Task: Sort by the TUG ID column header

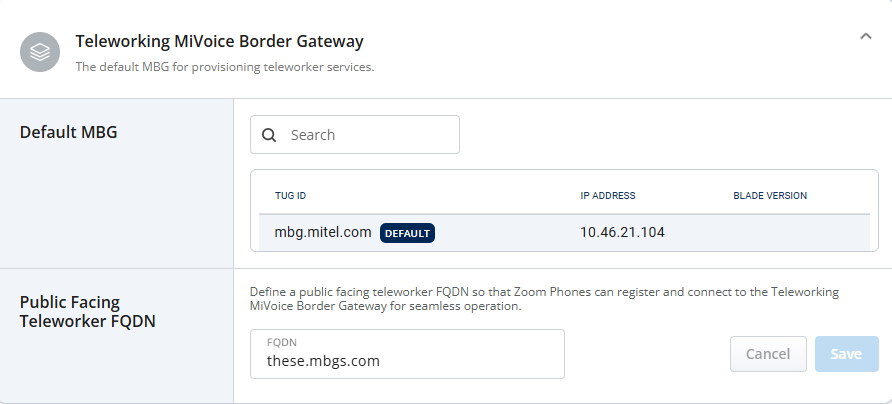Action: pyautogui.click(x=291, y=195)
